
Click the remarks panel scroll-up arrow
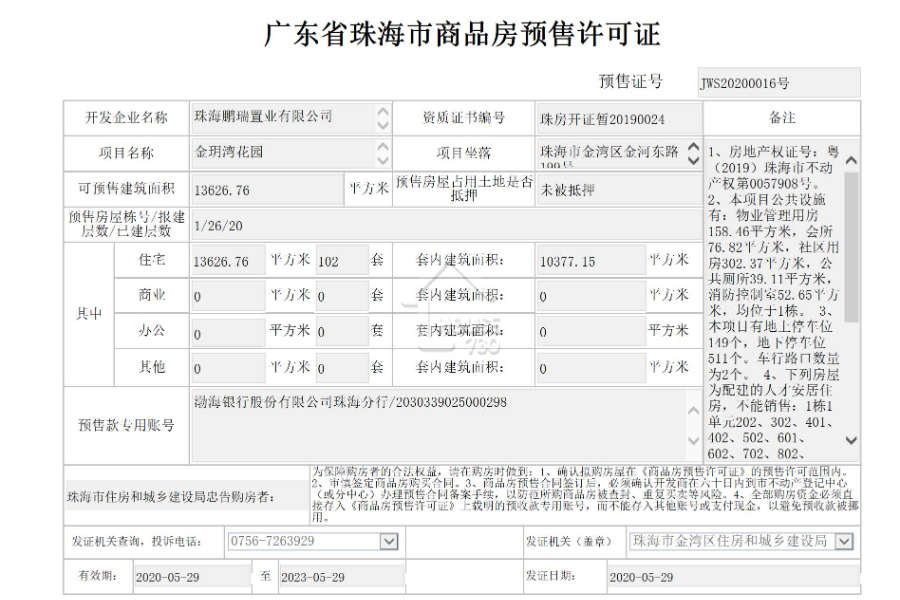tap(852, 160)
